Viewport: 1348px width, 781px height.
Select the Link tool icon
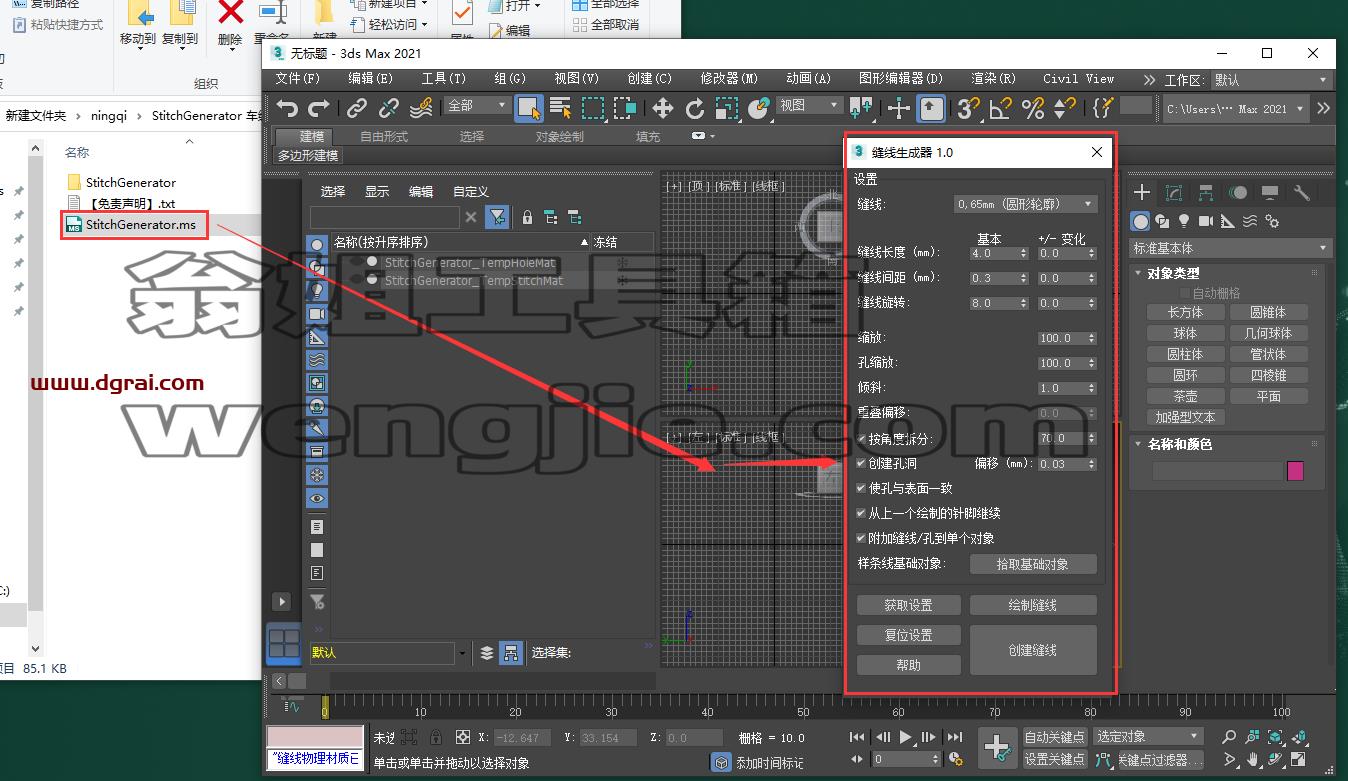(357, 108)
